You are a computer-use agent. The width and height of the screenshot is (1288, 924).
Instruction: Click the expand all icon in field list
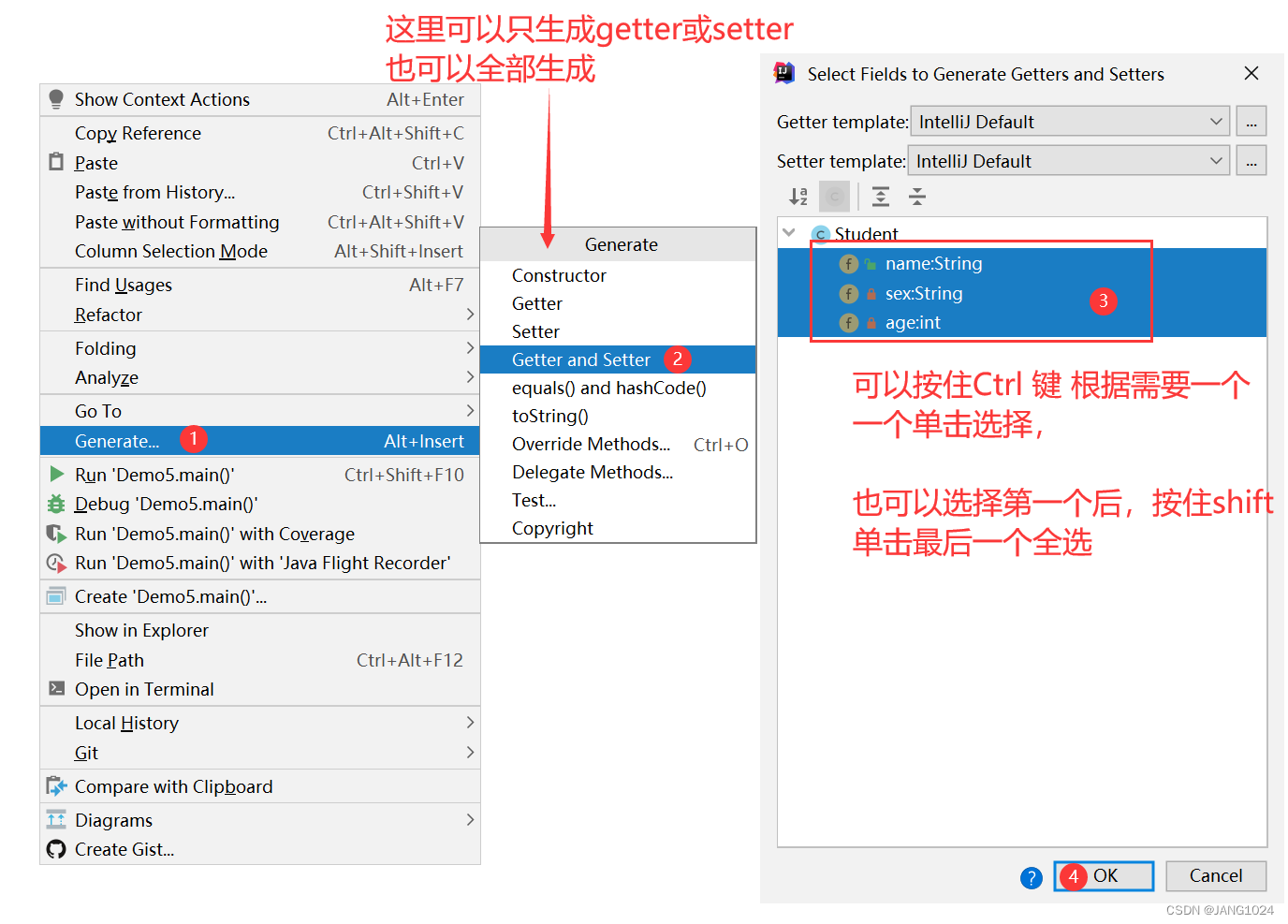880,197
